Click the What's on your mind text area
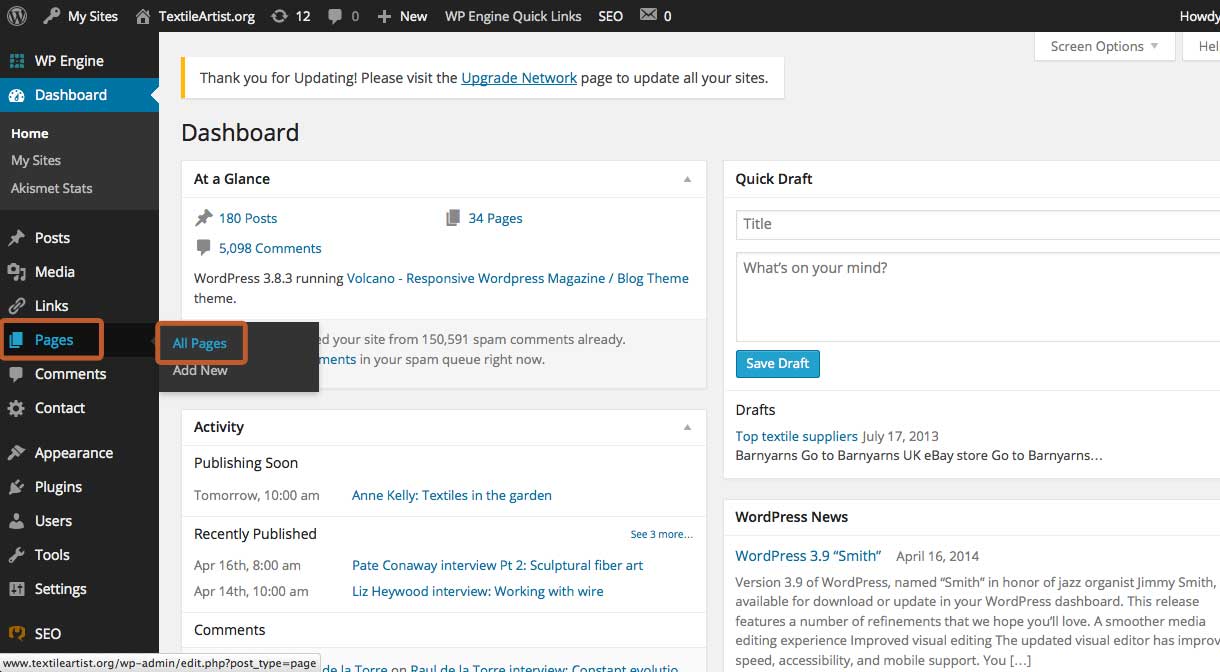Screen dimensions: 1220x672 [977, 297]
